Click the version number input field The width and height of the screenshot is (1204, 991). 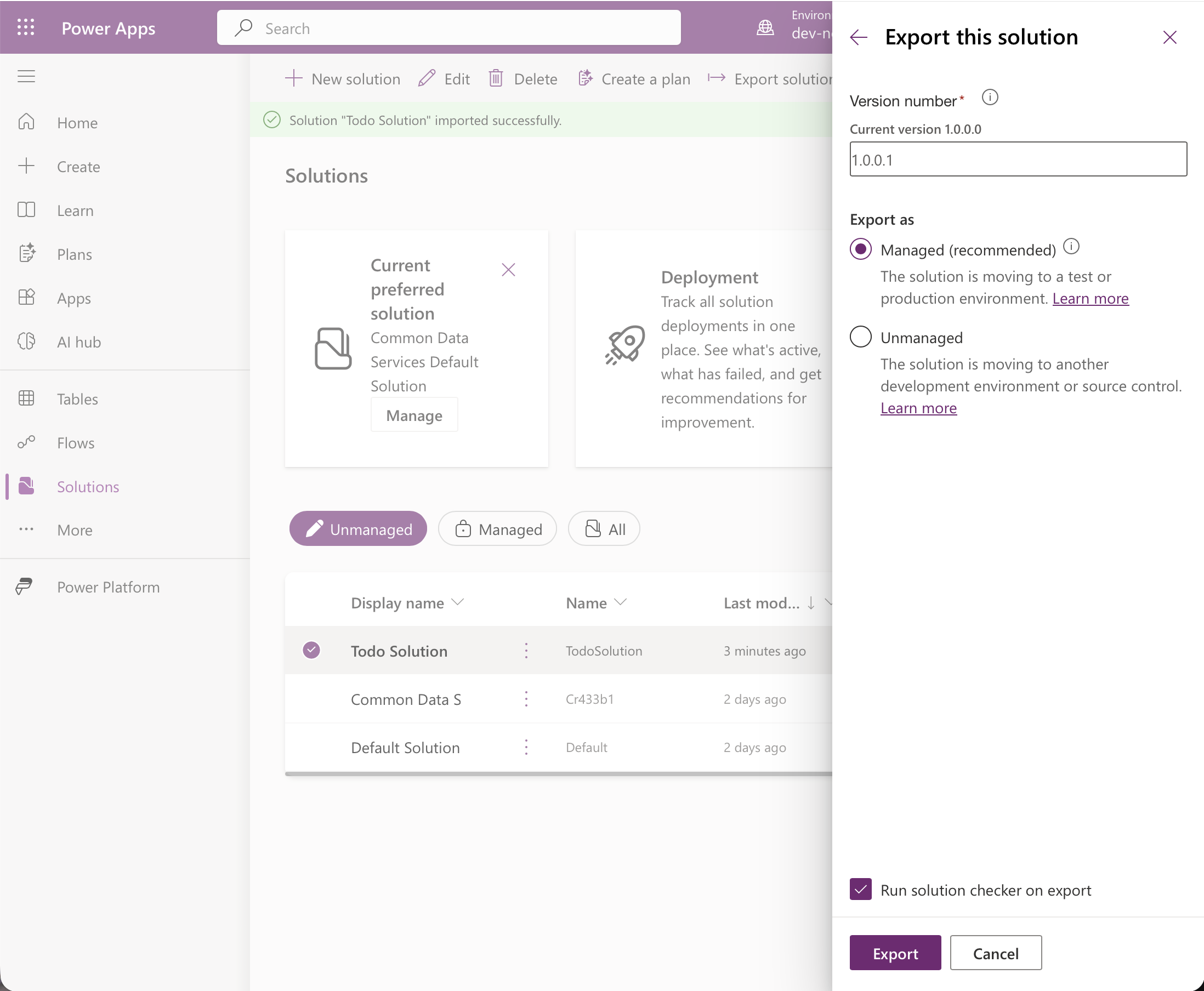(x=1018, y=160)
